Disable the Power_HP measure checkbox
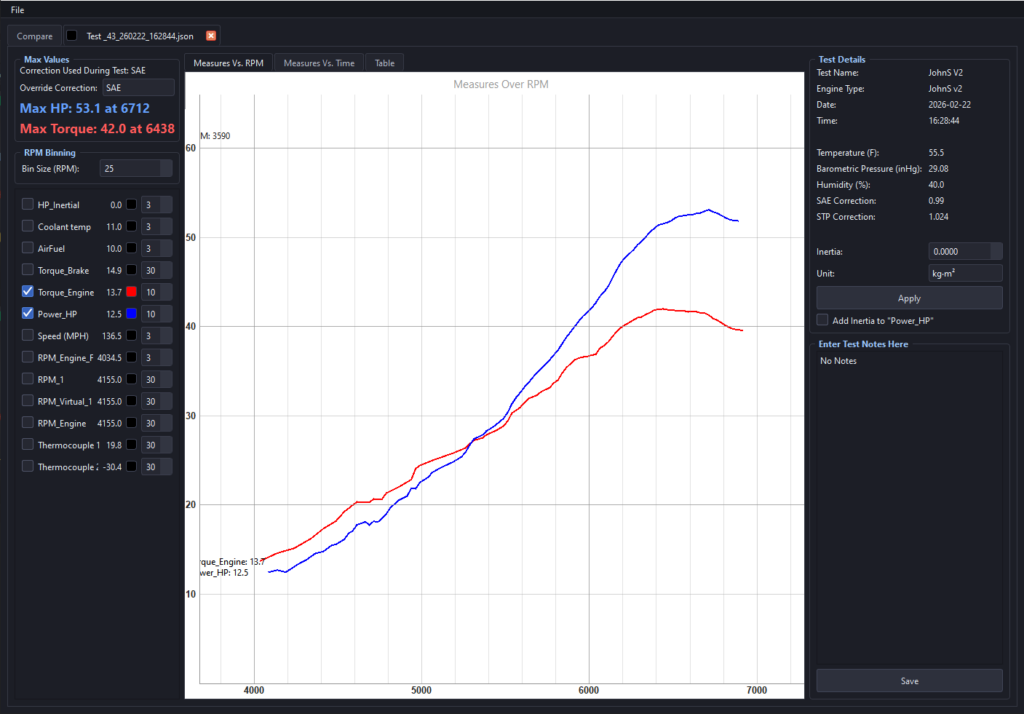This screenshot has height=714, width=1024. pyautogui.click(x=27, y=313)
